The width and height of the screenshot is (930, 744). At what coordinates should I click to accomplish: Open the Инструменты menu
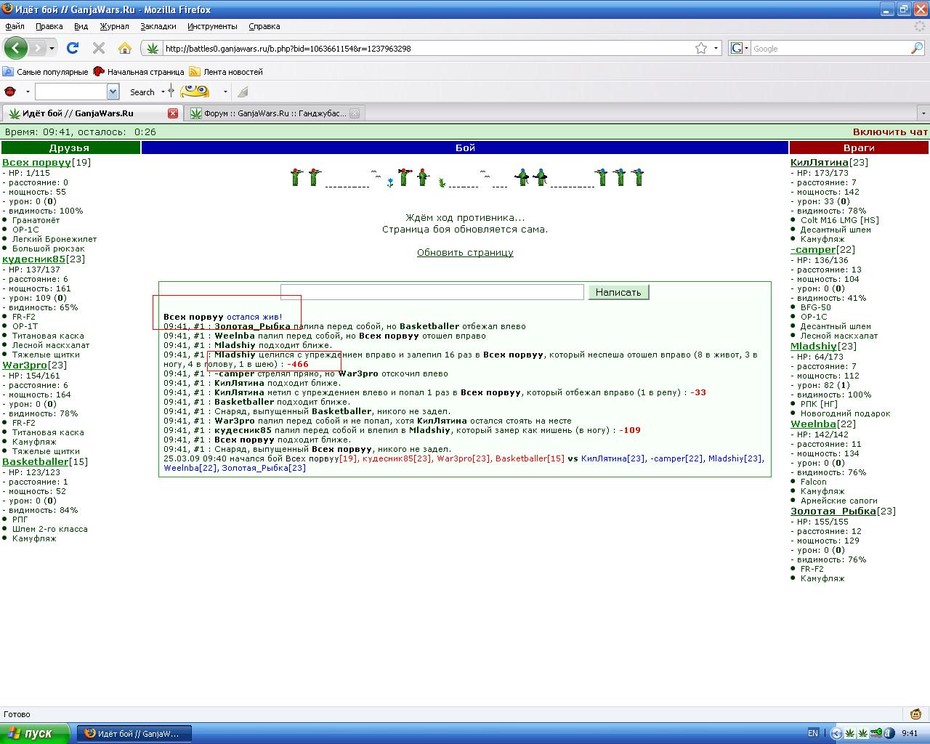[212, 26]
